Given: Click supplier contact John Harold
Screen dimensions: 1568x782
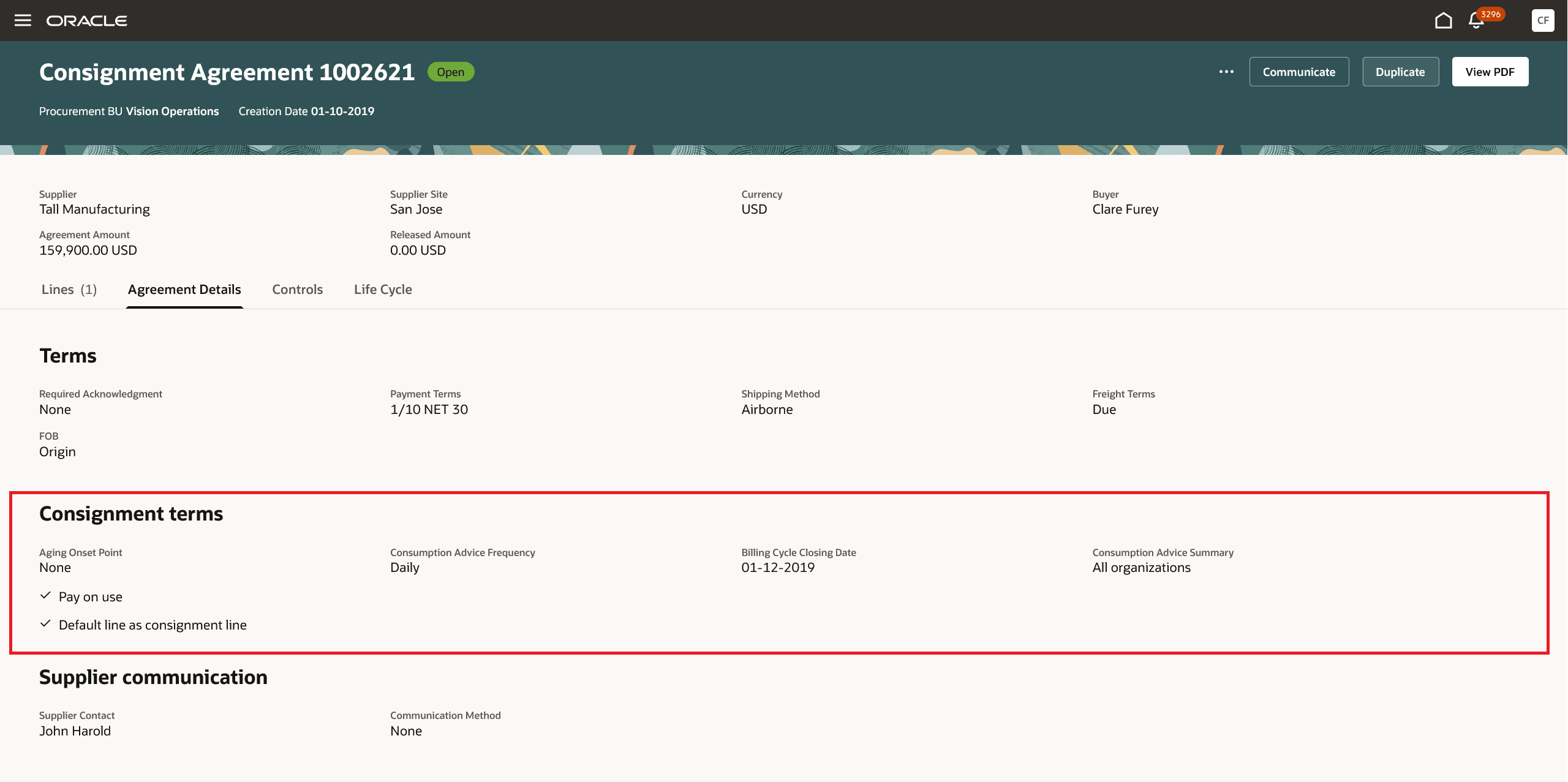Looking at the screenshot, I should 75,731.
